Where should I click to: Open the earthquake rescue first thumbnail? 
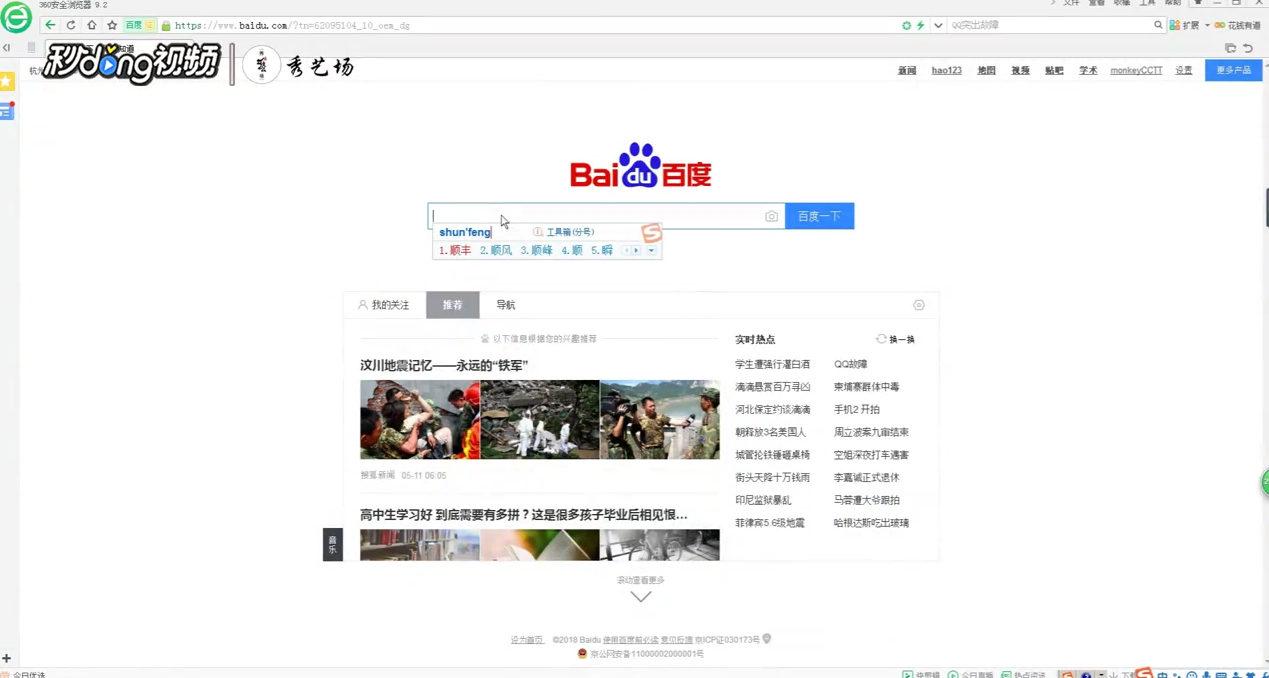click(x=420, y=420)
